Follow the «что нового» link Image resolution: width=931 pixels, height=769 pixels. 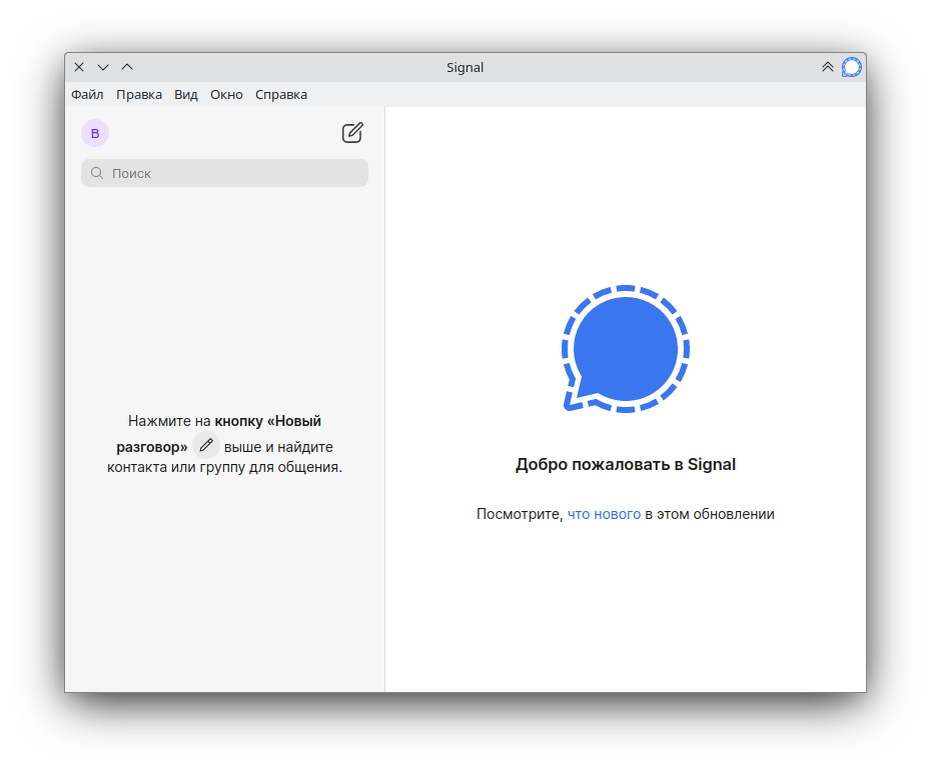click(x=604, y=514)
